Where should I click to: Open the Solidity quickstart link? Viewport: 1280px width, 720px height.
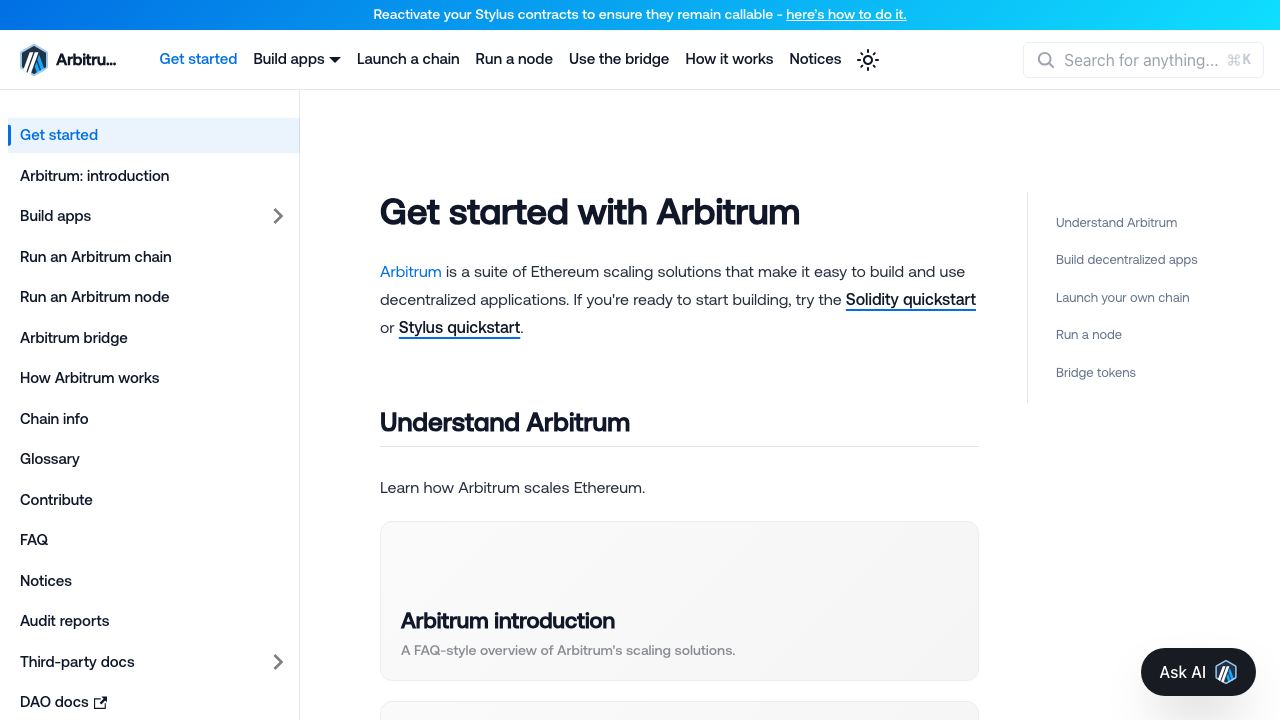coord(910,299)
